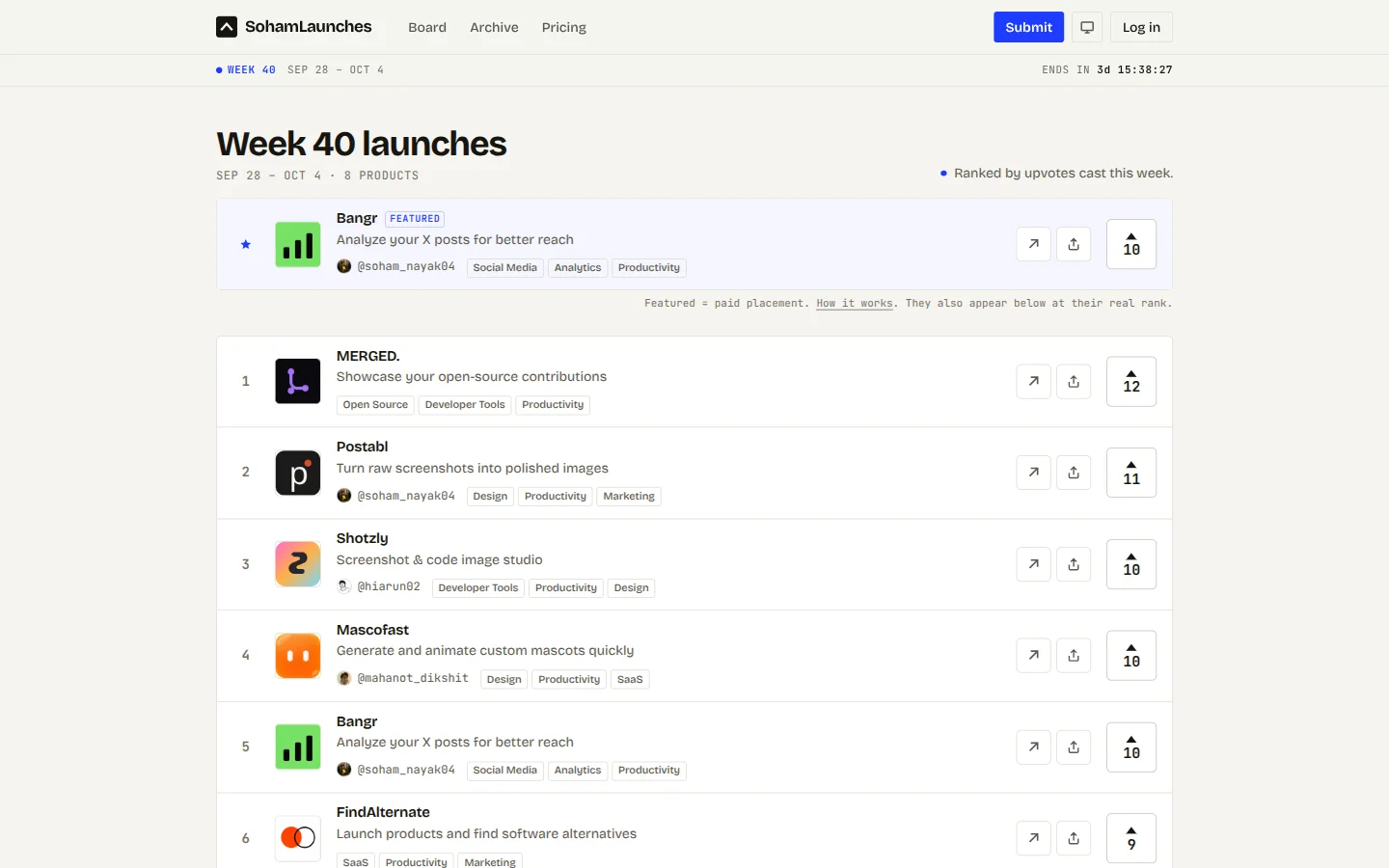This screenshot has height=868, width=1389.
Task: Open the Postabl product logo thumbnail
Action: pyautogui.click(x=298, y=473)
